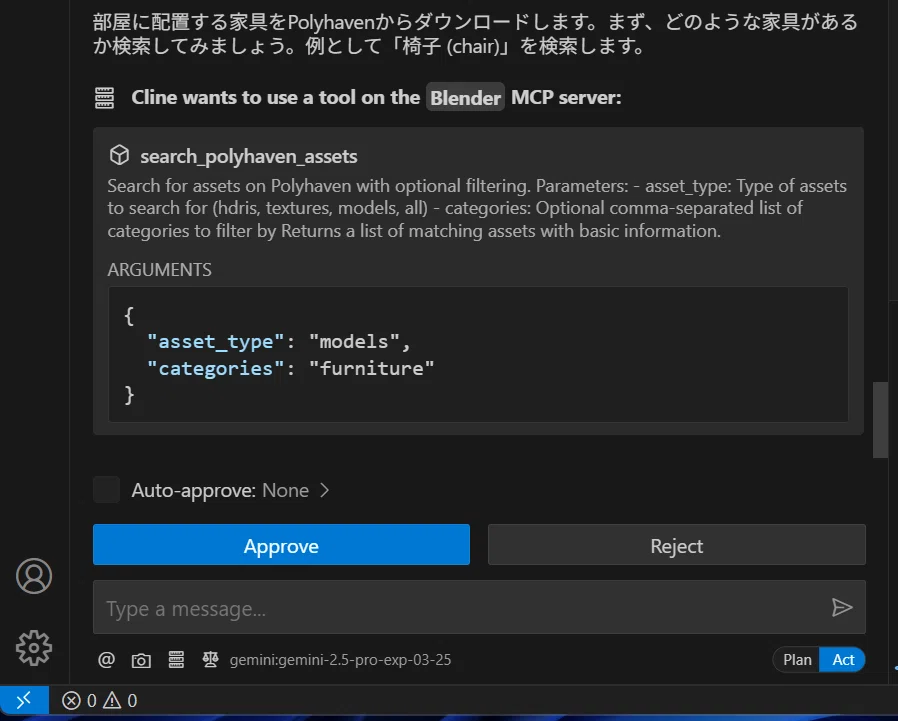Open the gemini-2.5-pro-exp-03-25 model selector
The image size is (898, 721).
(x=340, y=660)
